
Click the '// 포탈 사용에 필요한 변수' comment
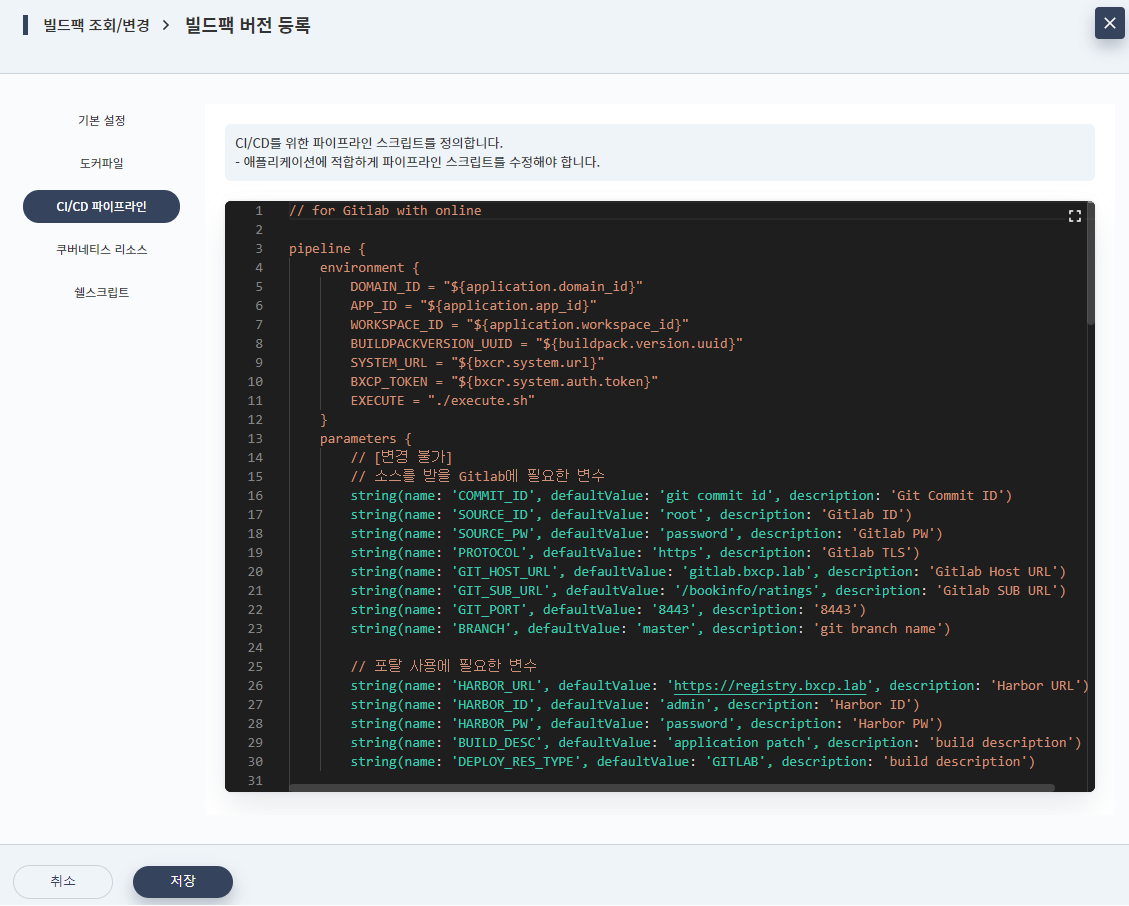444,666
